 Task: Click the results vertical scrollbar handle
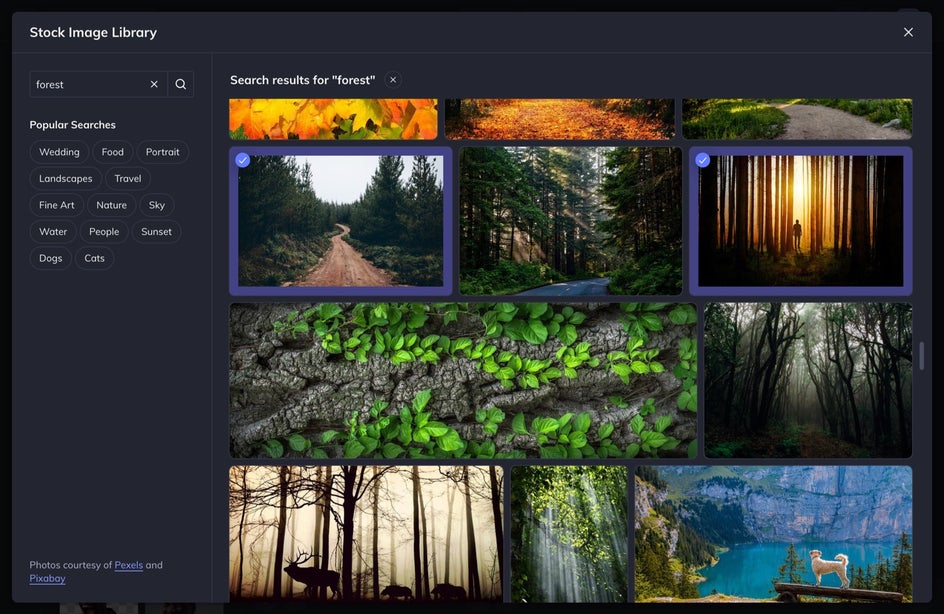[x=922, y=356]
